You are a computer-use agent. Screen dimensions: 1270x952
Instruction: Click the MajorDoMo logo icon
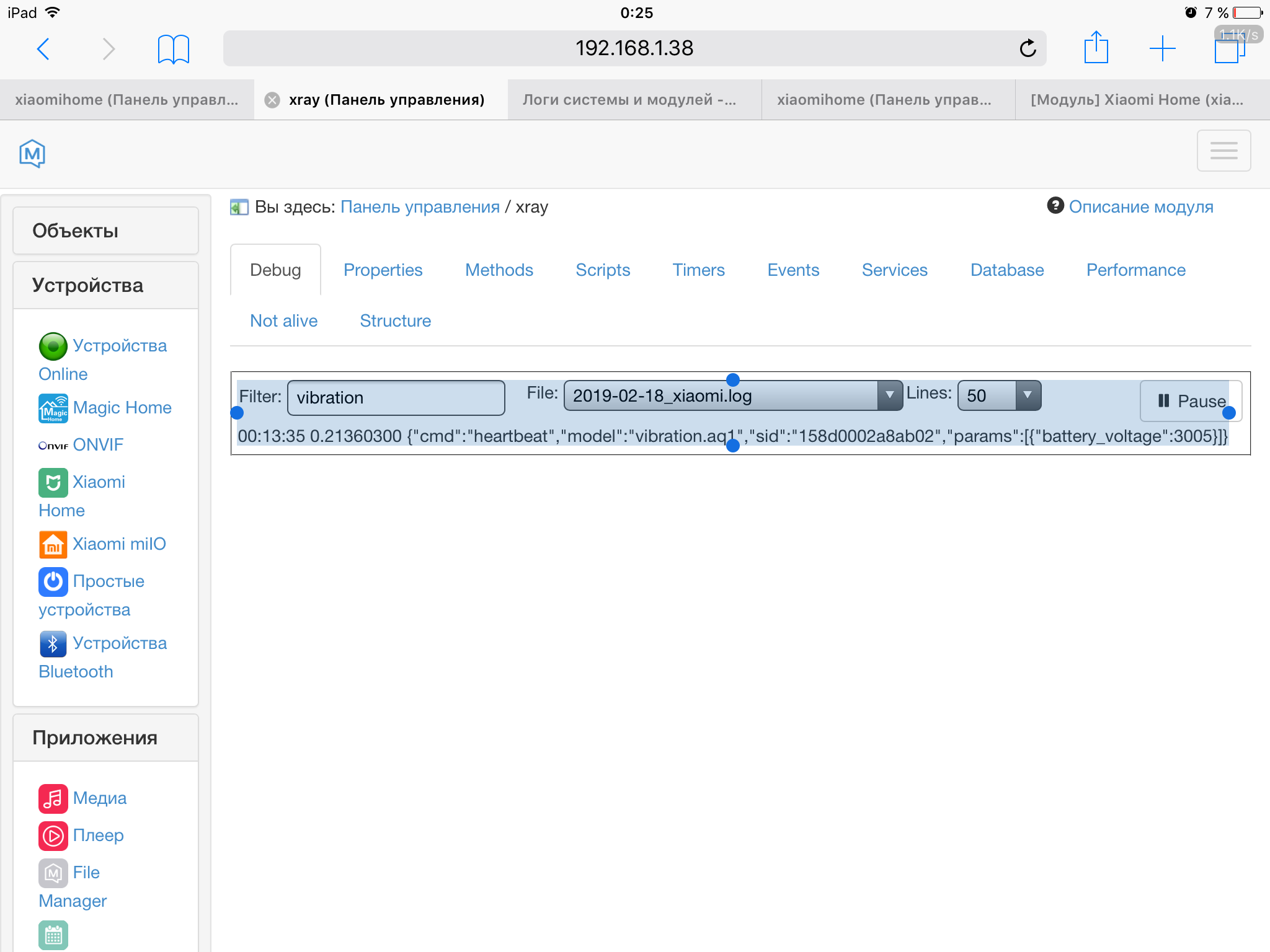32,153
